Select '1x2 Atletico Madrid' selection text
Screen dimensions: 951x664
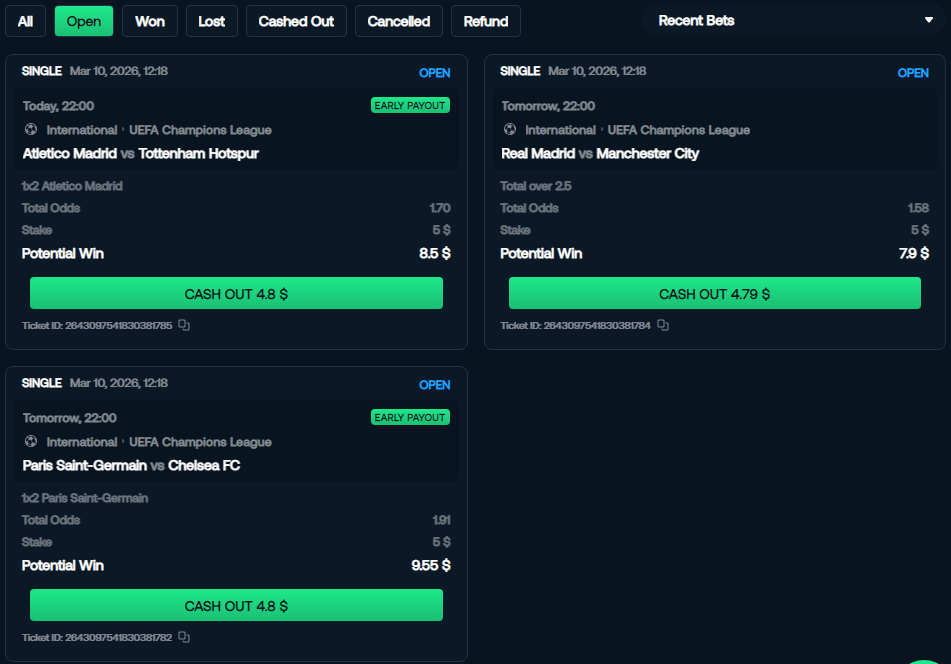click(x=72, y=186)
